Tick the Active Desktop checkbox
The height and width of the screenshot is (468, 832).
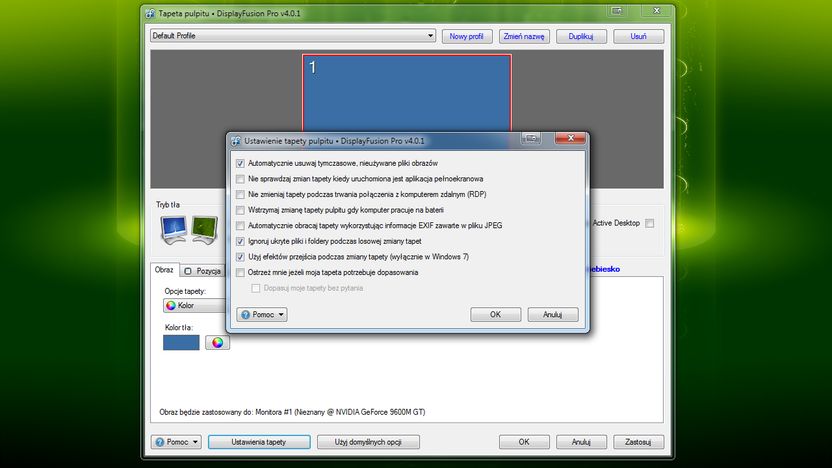coord(649,223)
